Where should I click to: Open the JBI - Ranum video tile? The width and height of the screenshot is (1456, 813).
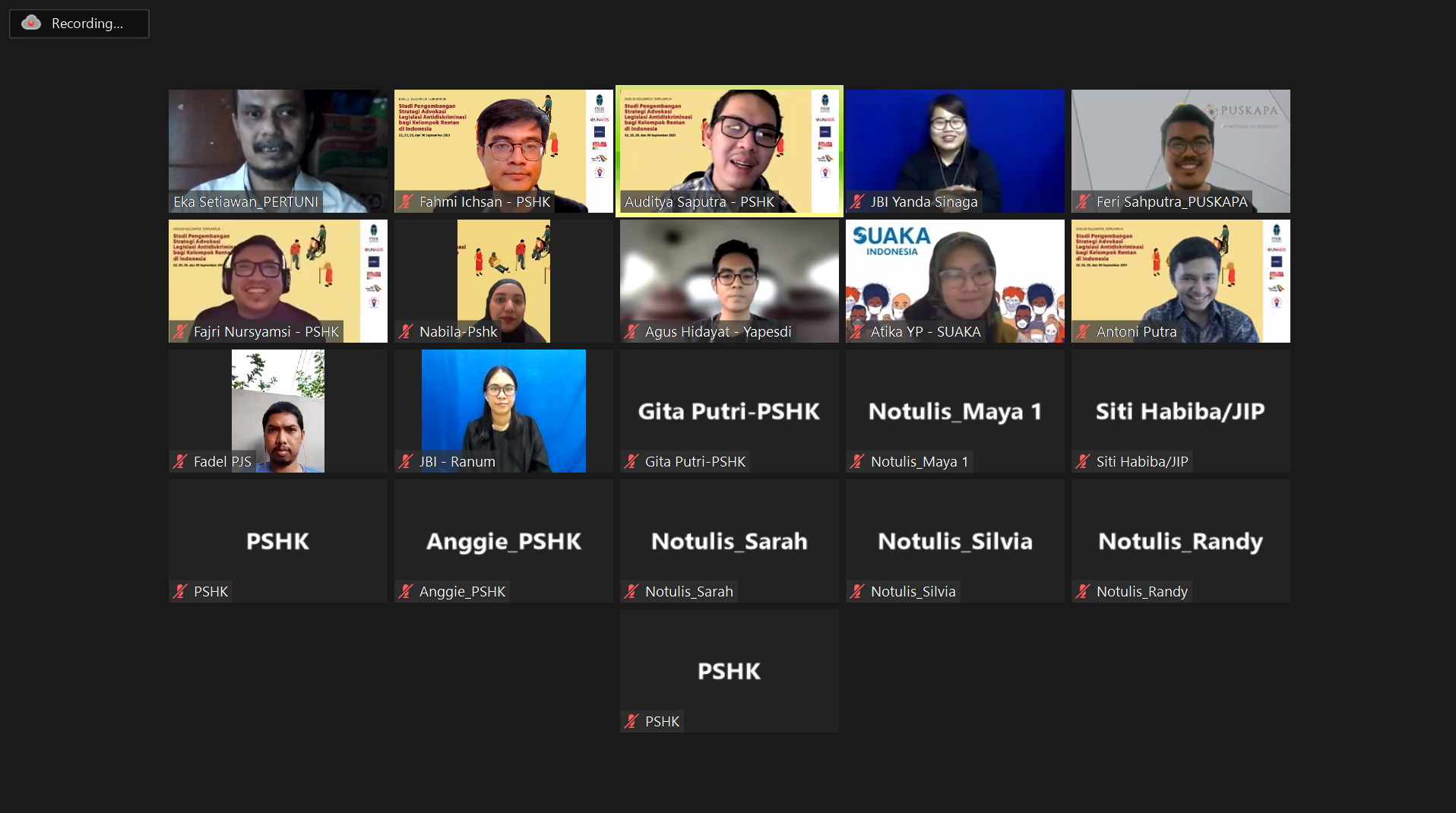click(504, 411)
